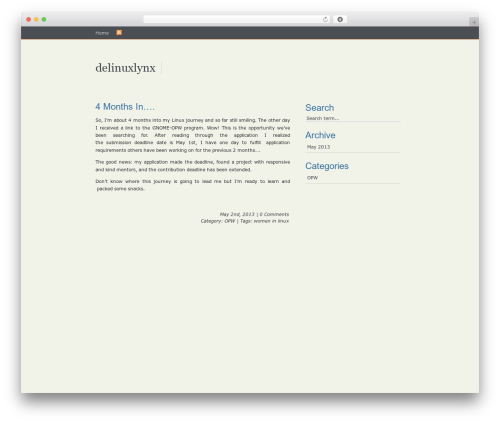
Task: Click the yellow minimize window button
Action: pos(36,19)
